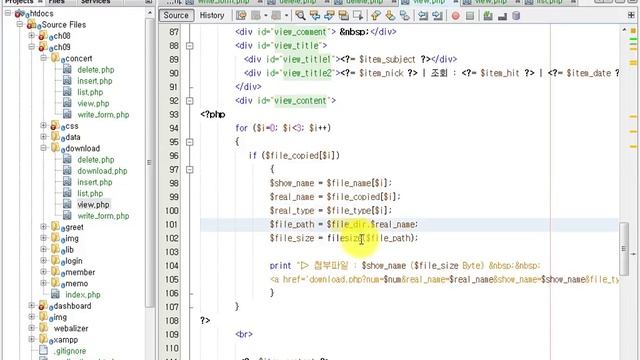Open list.php under download folder

[x=90, y=193]
